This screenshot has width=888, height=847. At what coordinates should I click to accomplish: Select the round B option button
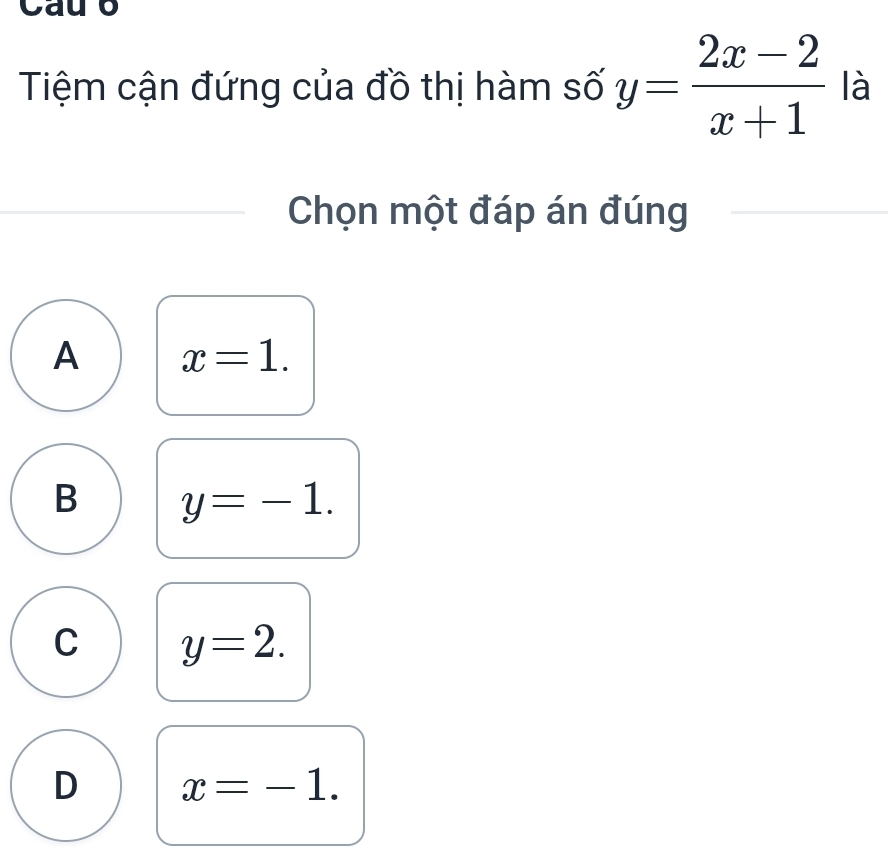point(66,498)
